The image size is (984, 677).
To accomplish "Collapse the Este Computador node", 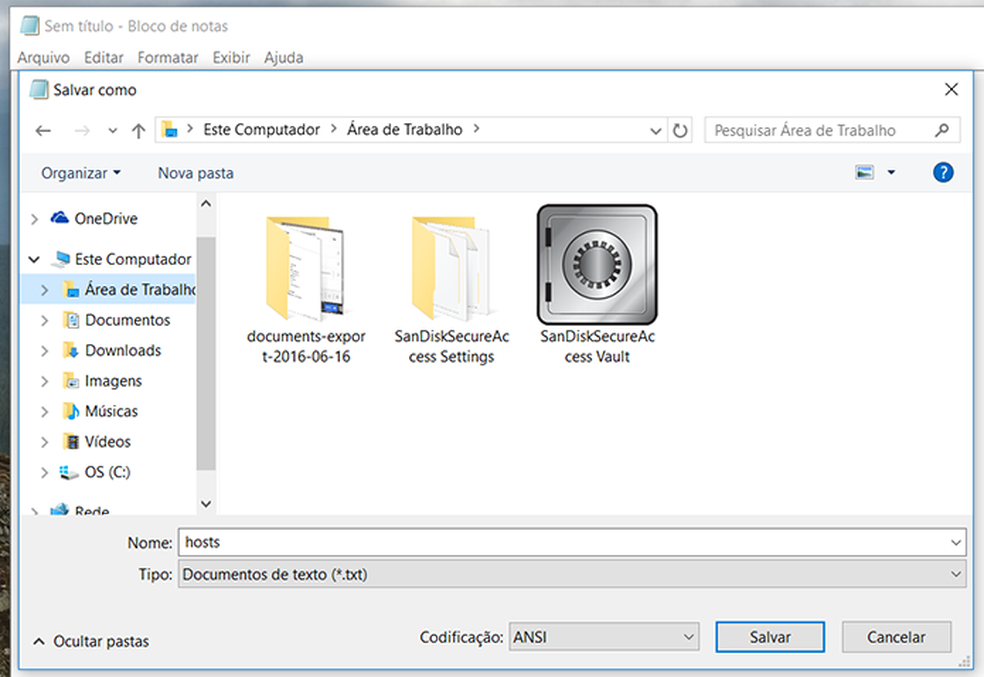I will pos(35,259).
